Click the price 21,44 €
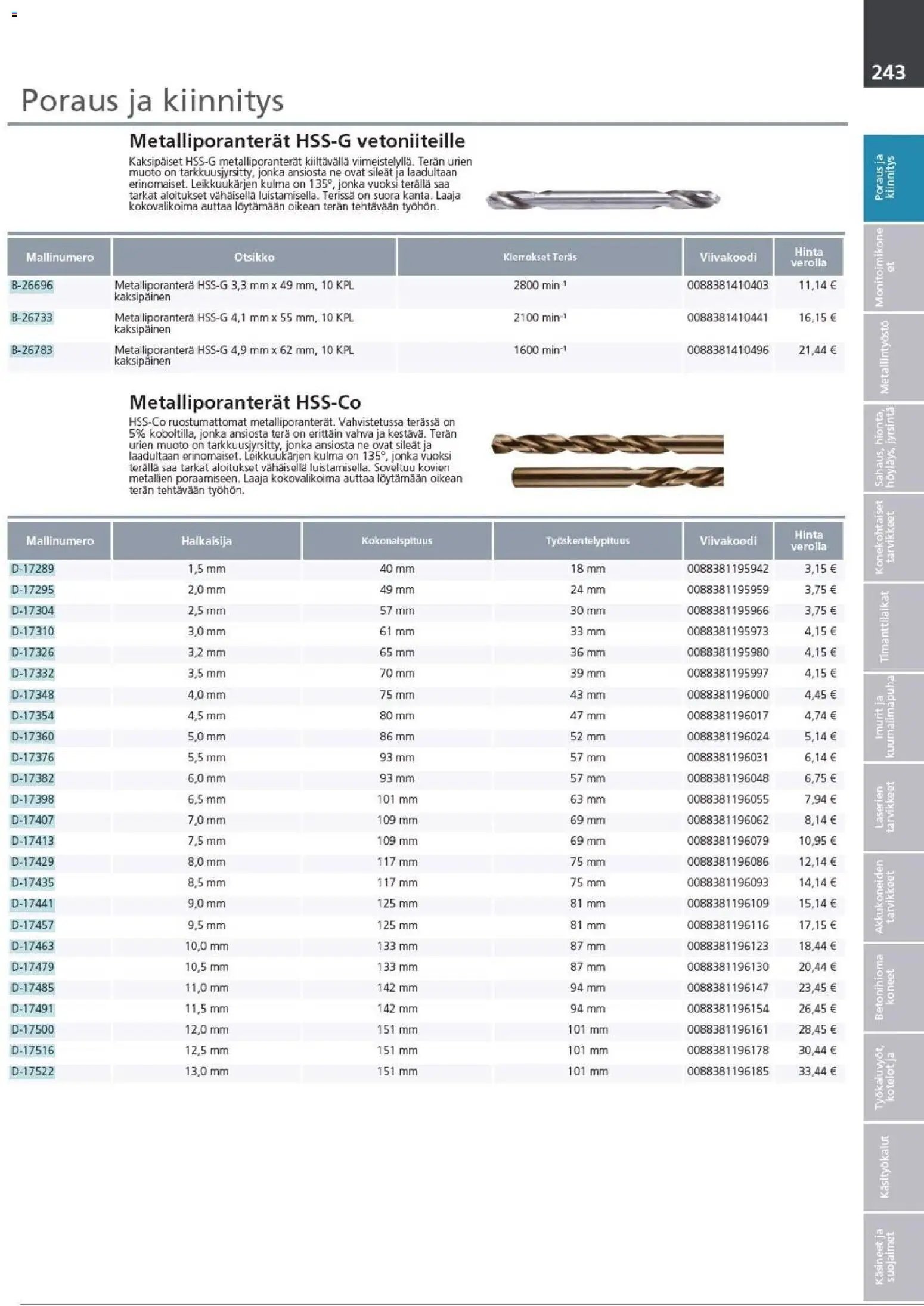This screenshot has width=924, height=1306. pos(817,349)
